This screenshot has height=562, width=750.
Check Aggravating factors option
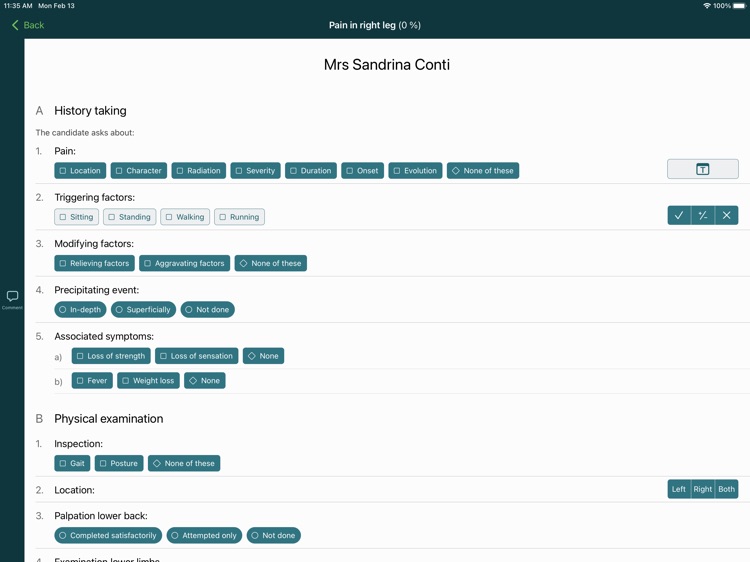(x=185, y=263)
